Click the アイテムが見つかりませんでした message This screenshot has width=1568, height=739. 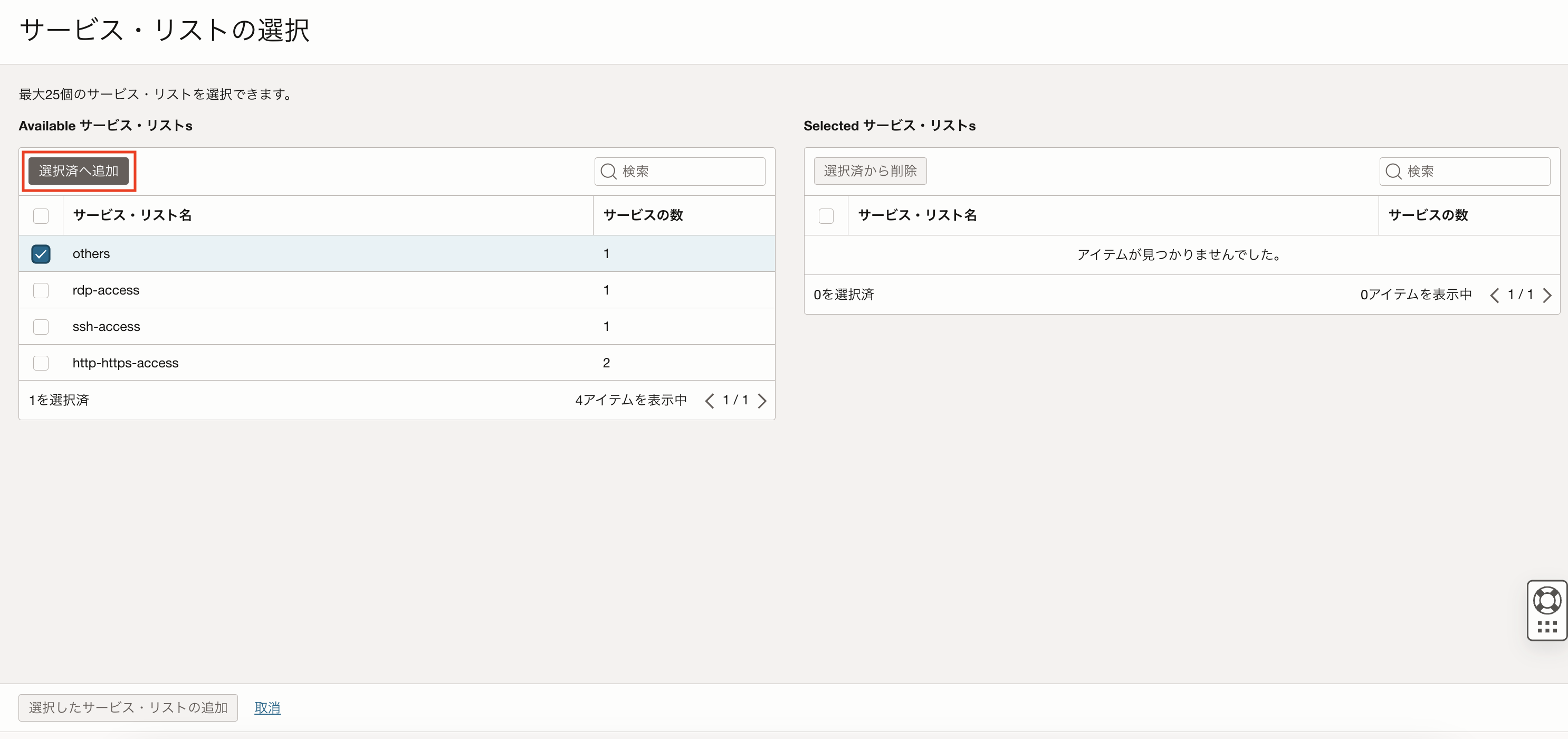(x=1181, y=254)
